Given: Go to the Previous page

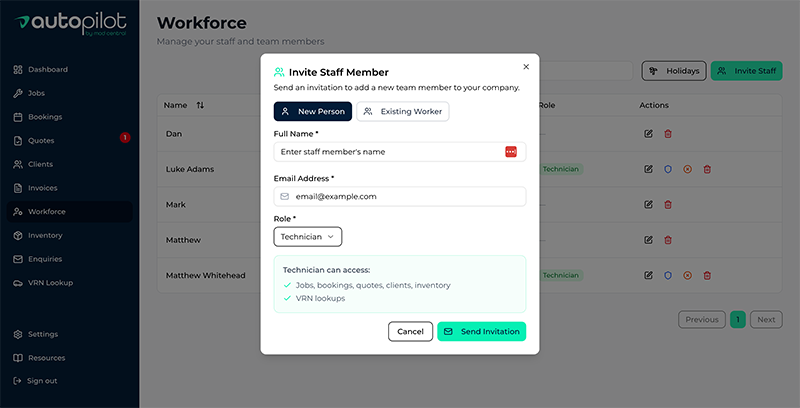Looking at the screenshot, I should click(x=702, y=320).
